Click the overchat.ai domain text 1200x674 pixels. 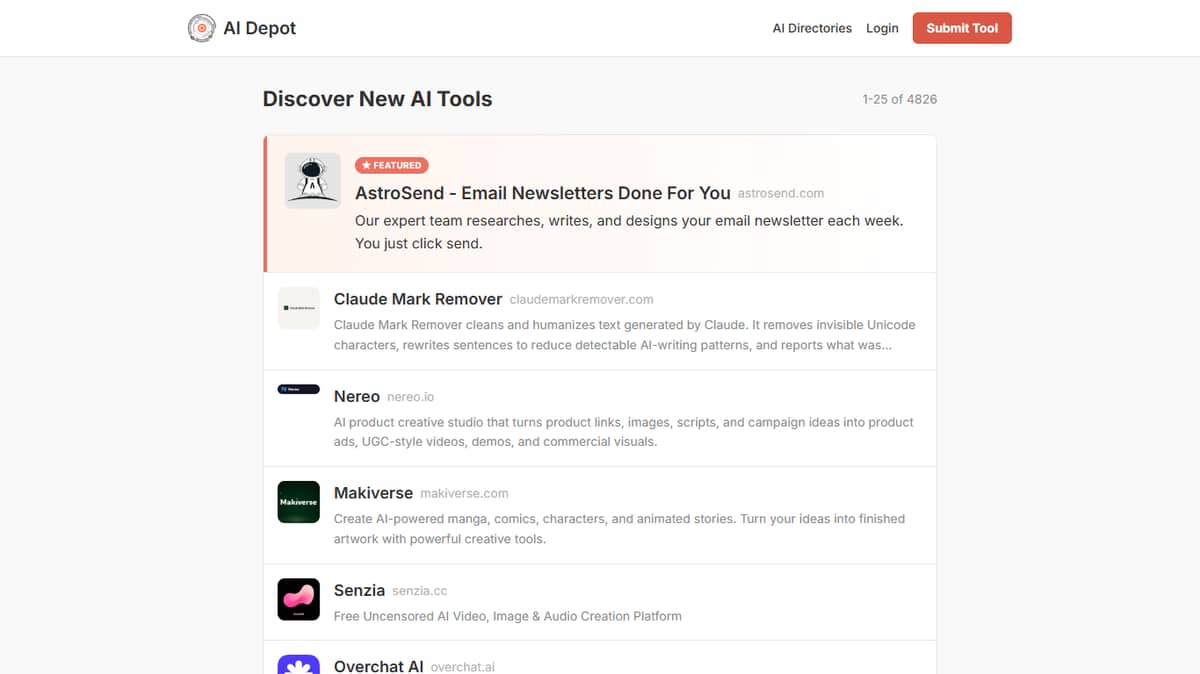(463, 667)
